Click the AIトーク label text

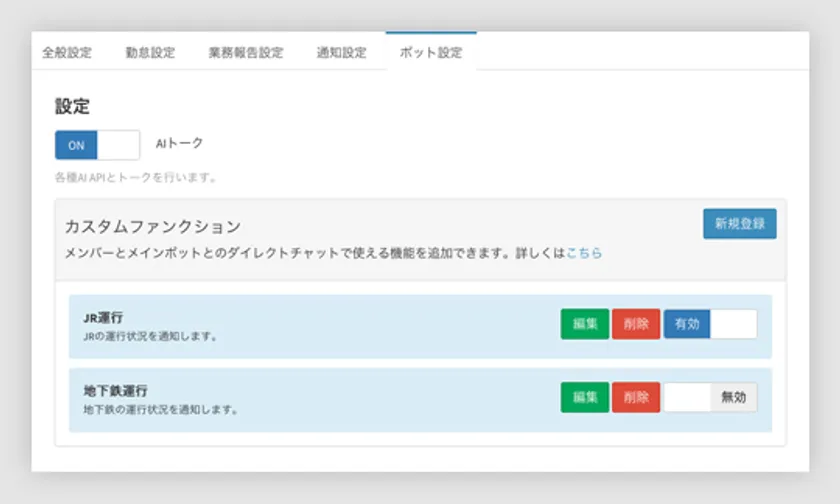(x=179, y=144)
